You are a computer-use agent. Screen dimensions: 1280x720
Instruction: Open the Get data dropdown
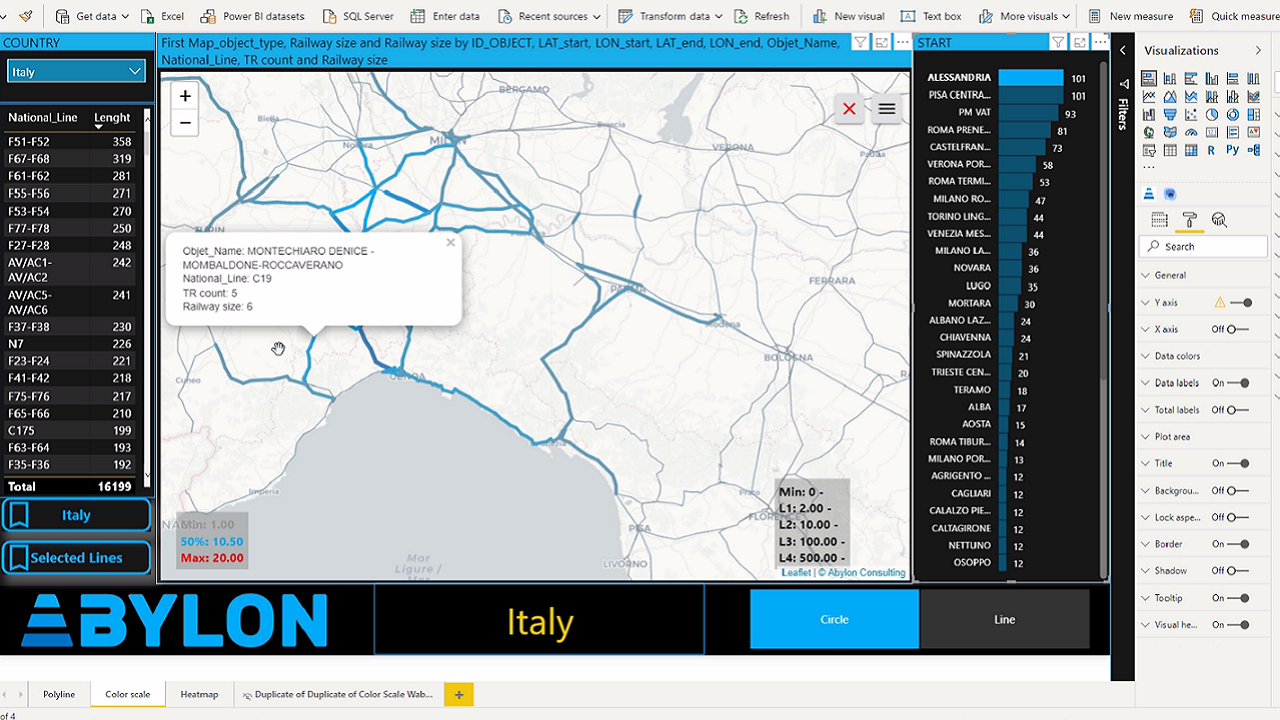pos(93,16)
